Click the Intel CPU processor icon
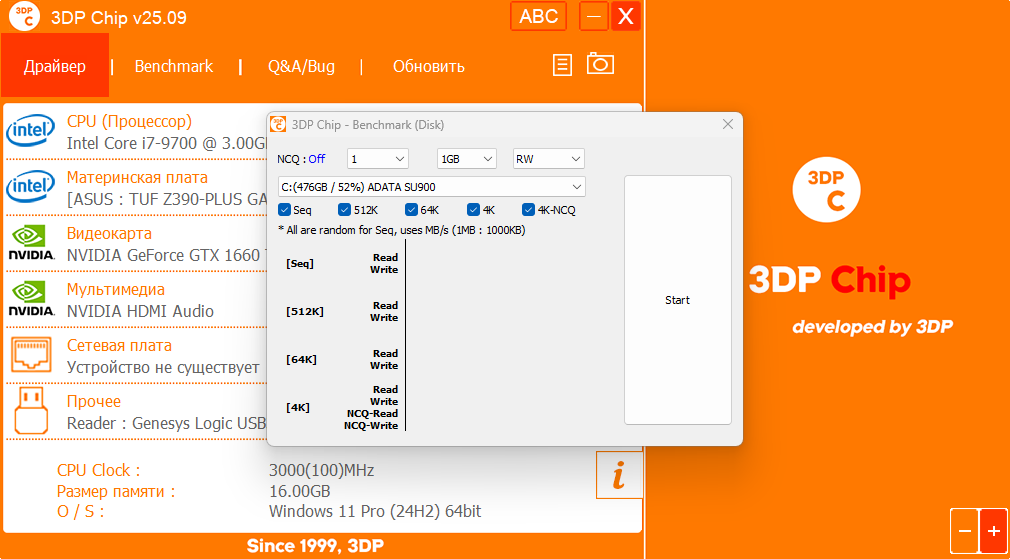The image size is (1010, 559). tap(31, 131)
